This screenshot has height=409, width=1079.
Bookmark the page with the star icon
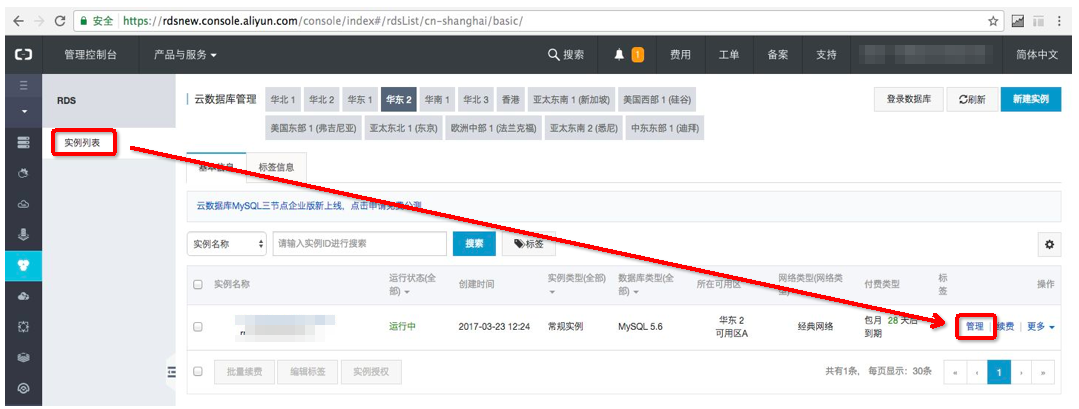click(993, 21)
